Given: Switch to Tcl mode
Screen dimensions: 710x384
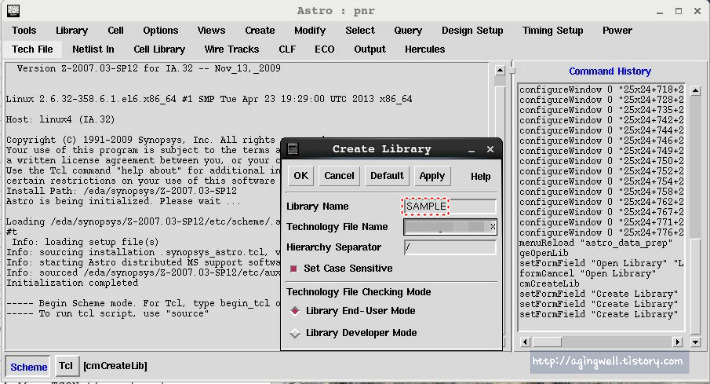Looking at the screenshot, I should (66, 365).
